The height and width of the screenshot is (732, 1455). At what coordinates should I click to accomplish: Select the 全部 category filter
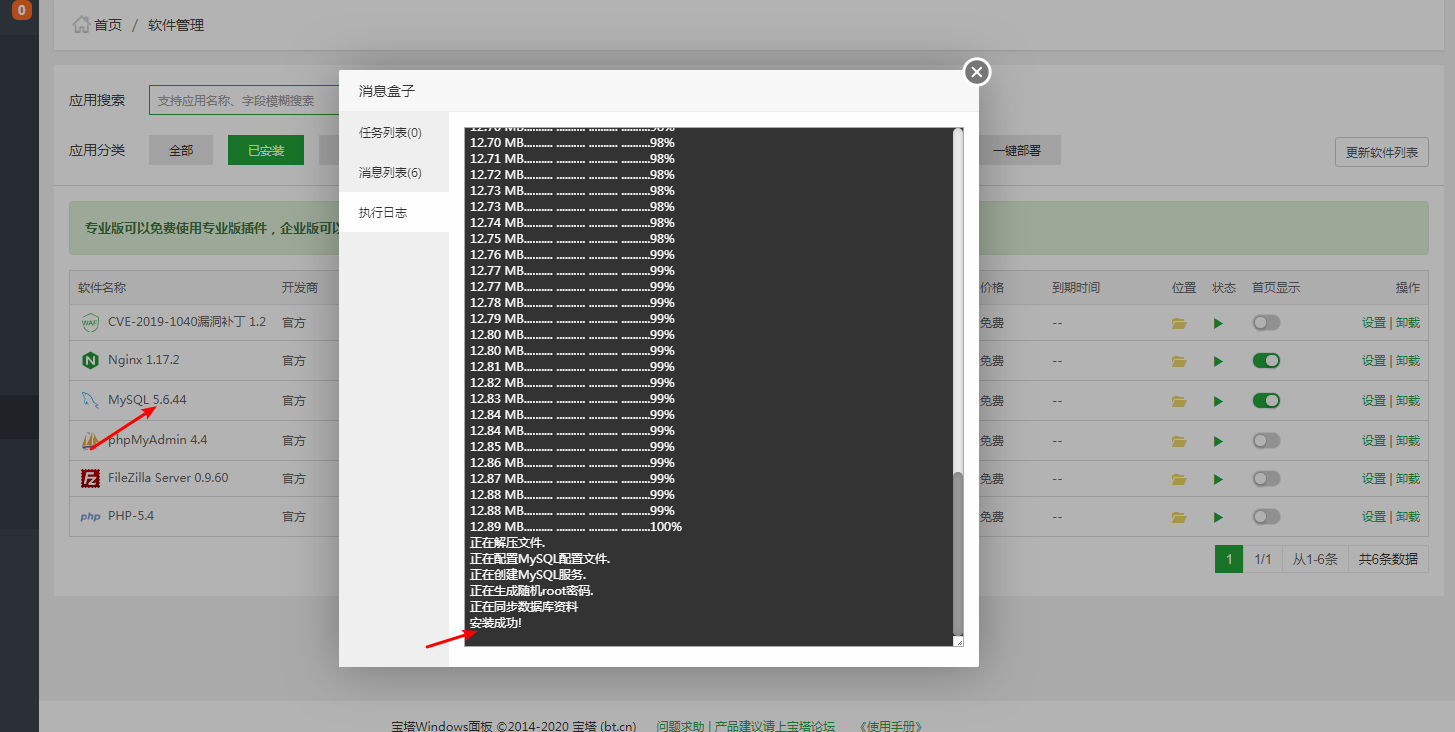point(181,150)
